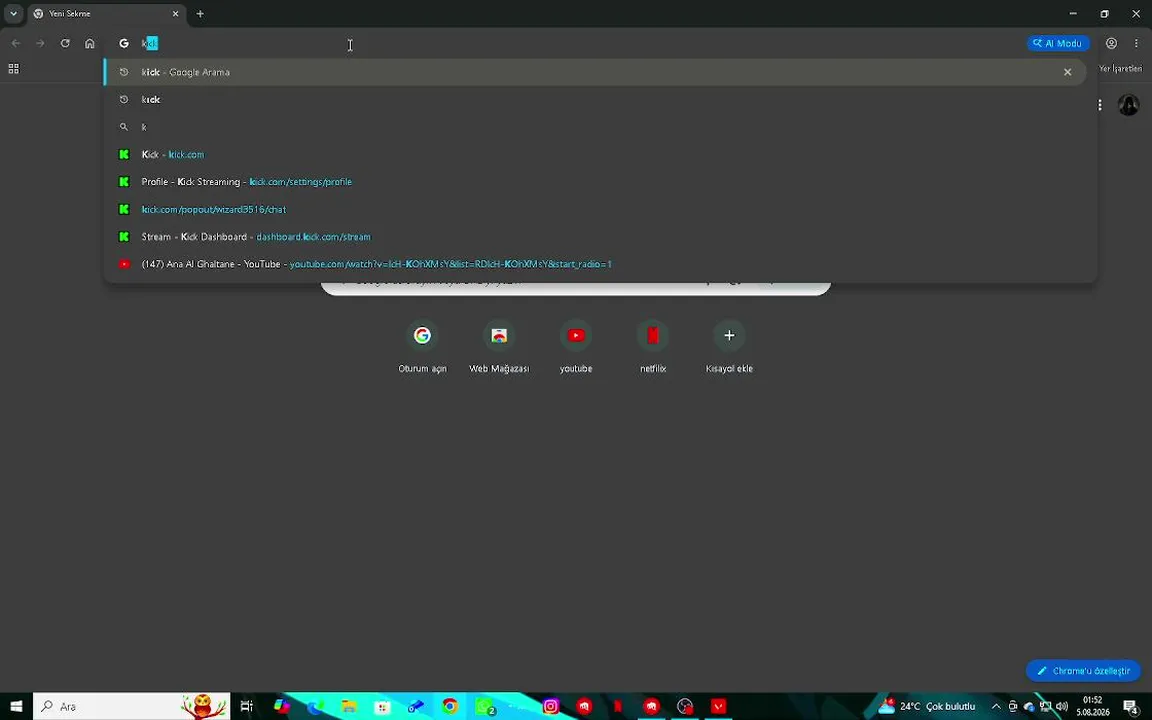The width and height of the screenshot is (1152, 720).
Task: Open WhatsApp from taskbar
Action: [483, 706]
